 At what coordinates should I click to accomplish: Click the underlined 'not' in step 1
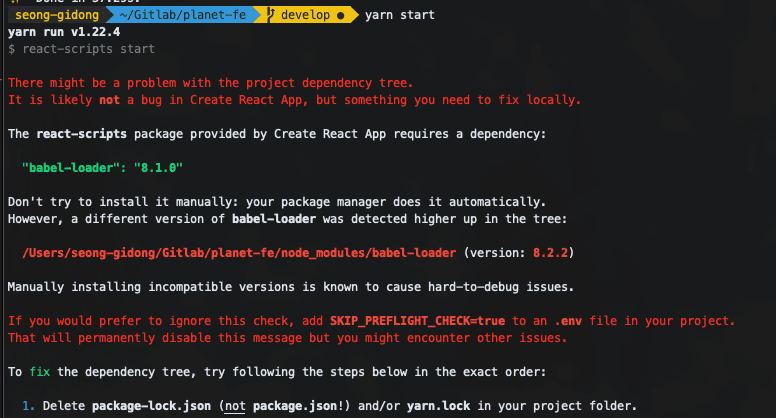[235, 406]
